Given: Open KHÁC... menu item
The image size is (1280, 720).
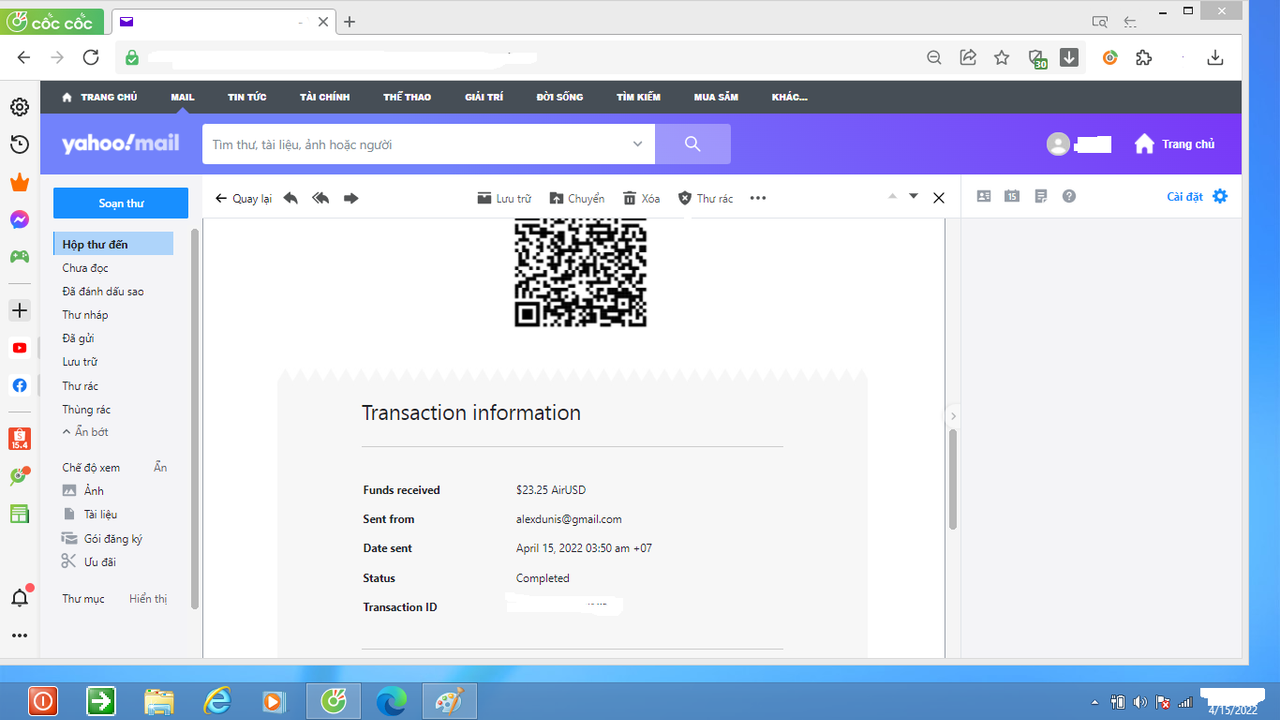Looking at the screenshot, I should click(790, 97).
